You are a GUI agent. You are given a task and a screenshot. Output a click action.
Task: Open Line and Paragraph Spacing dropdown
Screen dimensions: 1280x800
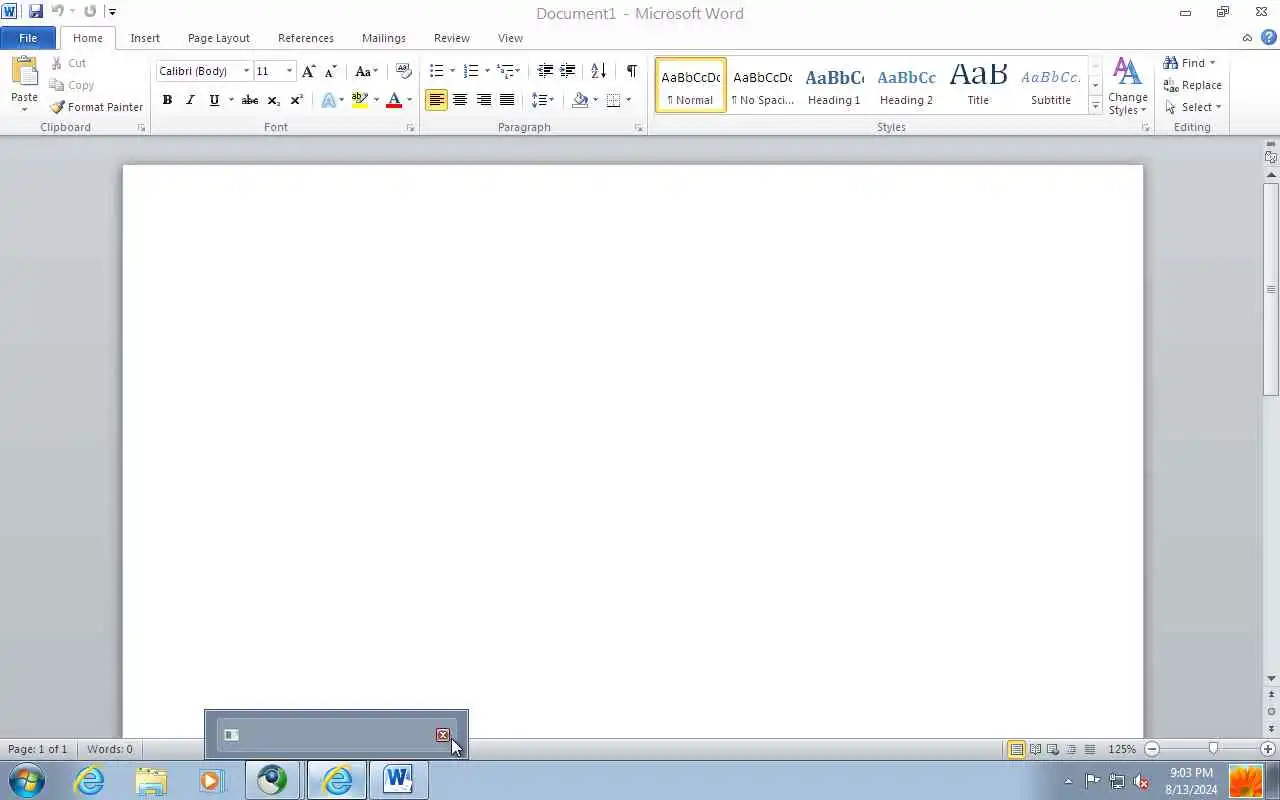pos(542,100)
